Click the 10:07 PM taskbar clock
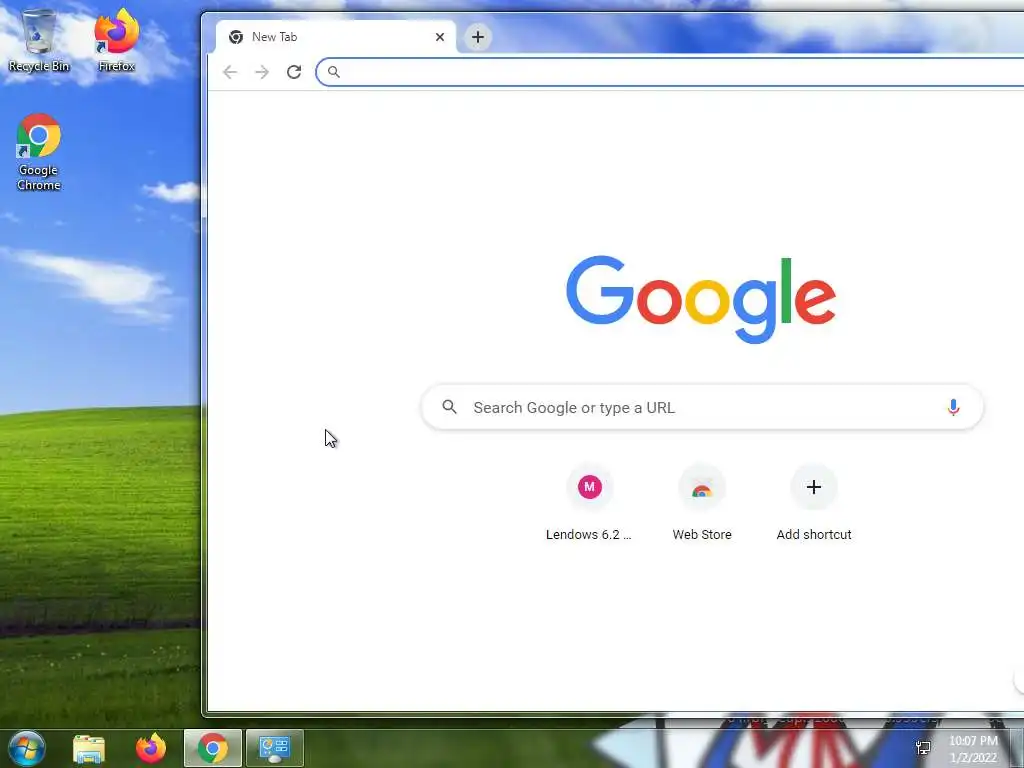This screenshot has height=768, width=1024. tap(973, 749)
